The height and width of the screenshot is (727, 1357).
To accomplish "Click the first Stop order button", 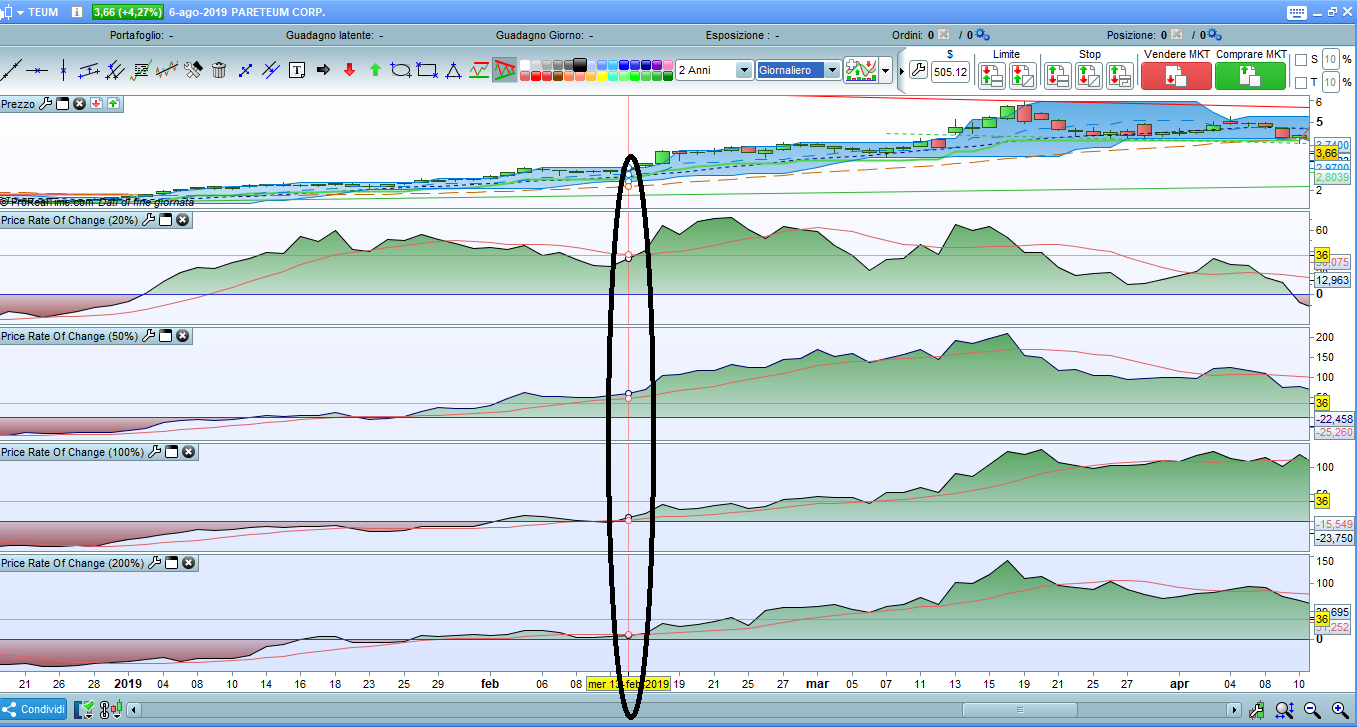I will tap(1058, 76).
